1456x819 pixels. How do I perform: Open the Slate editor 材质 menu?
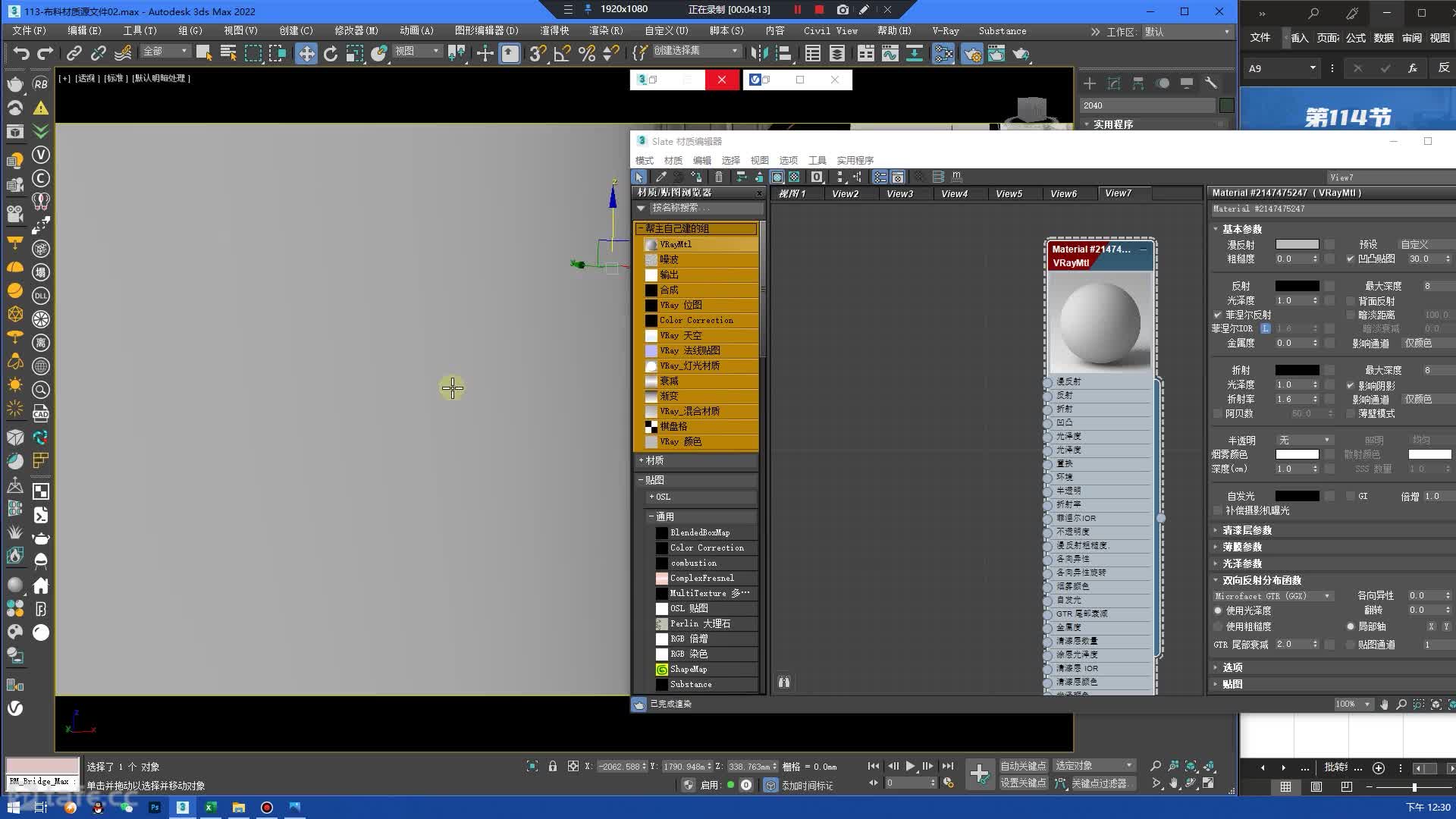click(x=673, y=161)
